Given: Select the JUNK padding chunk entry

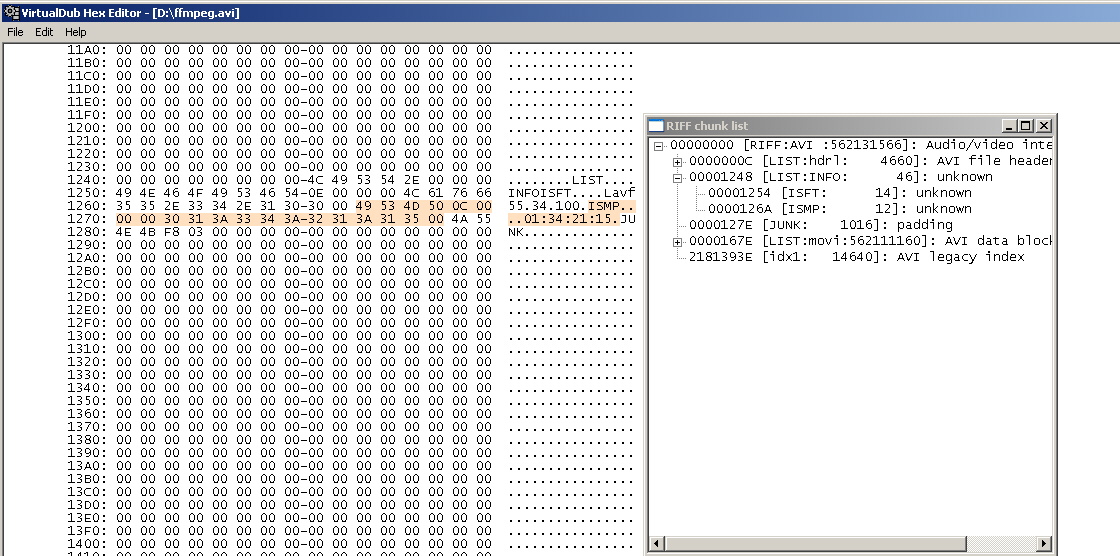Looking at the screenshot, I should [x=820, y=224].
